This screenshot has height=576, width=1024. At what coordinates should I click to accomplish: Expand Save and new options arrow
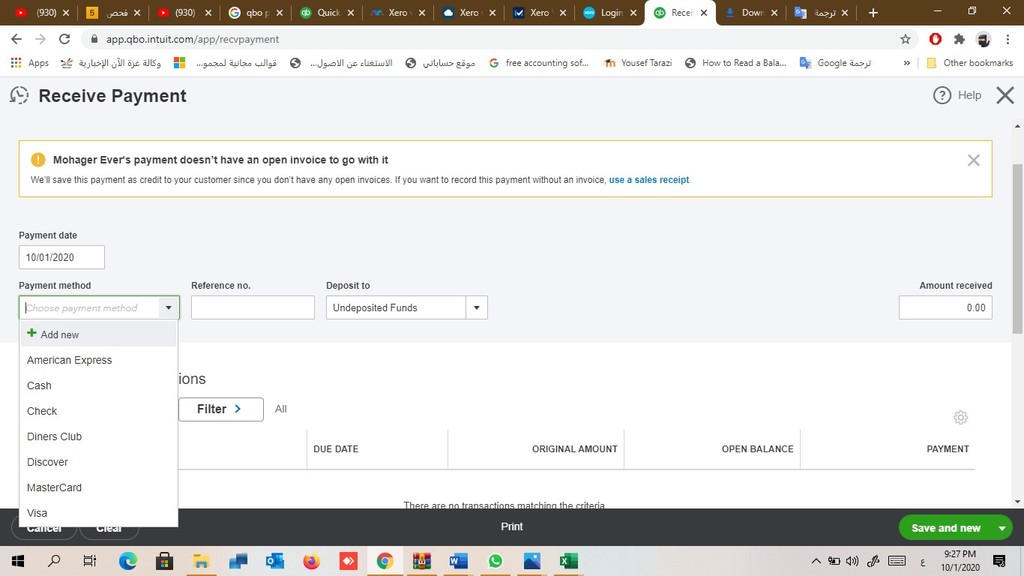(1002, 528)
